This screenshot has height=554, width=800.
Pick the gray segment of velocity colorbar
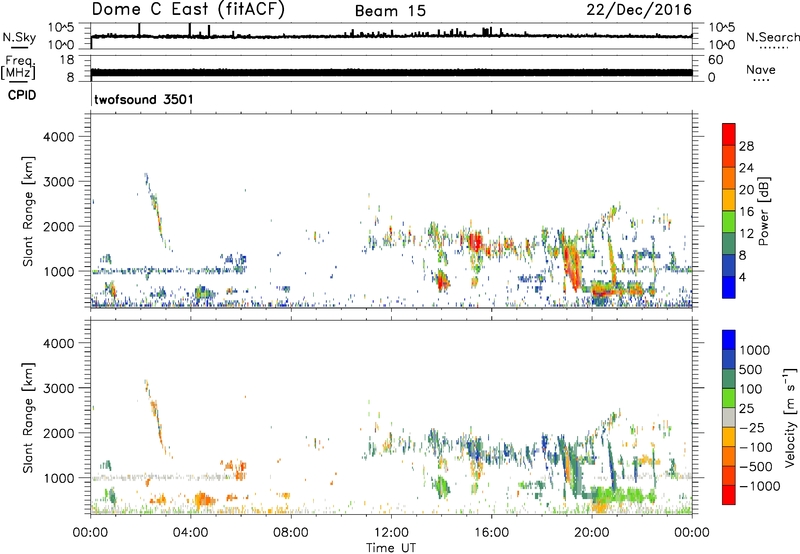pyautogui.click(x=729, y=418)
